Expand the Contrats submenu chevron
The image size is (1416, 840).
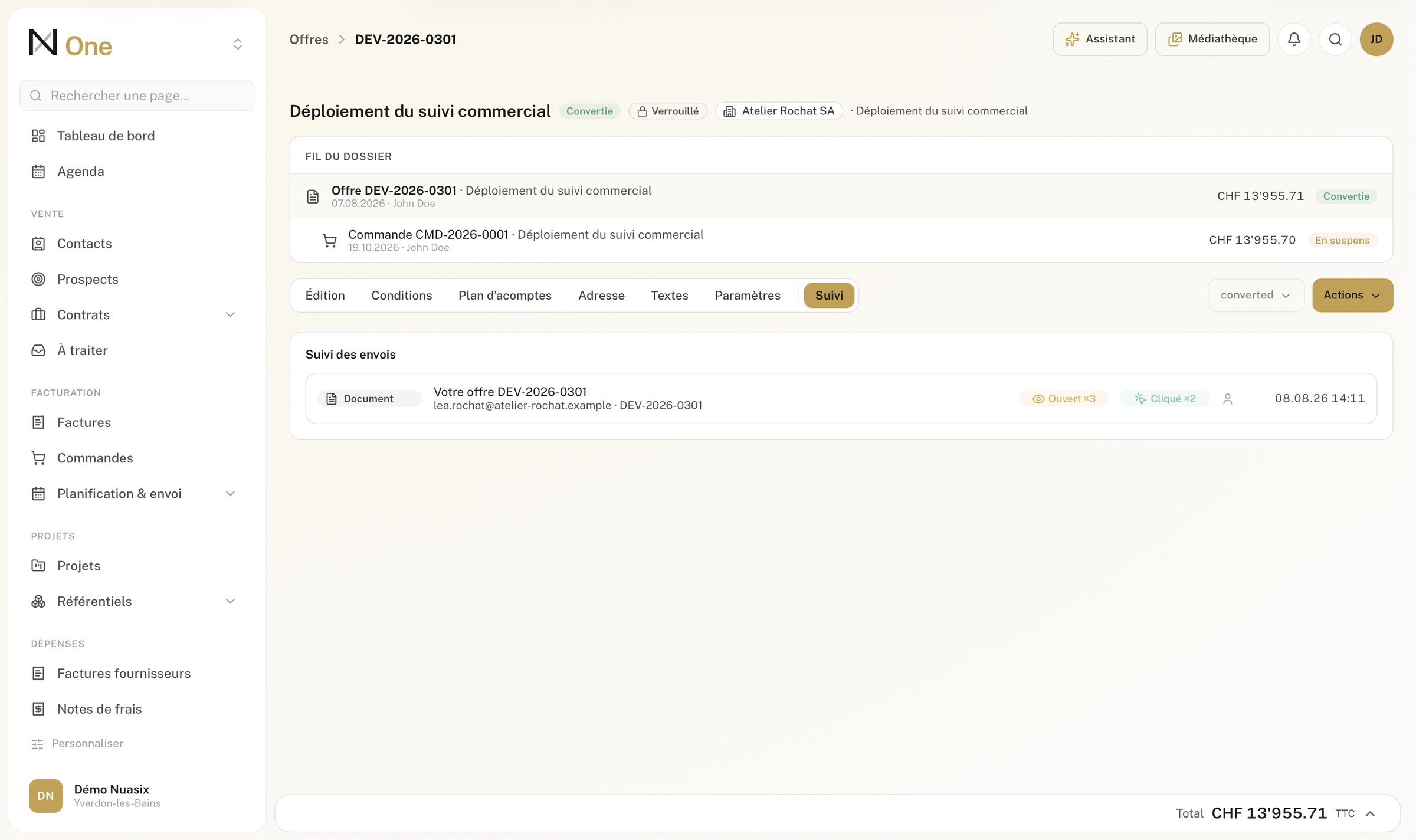(x=230, y=315)
